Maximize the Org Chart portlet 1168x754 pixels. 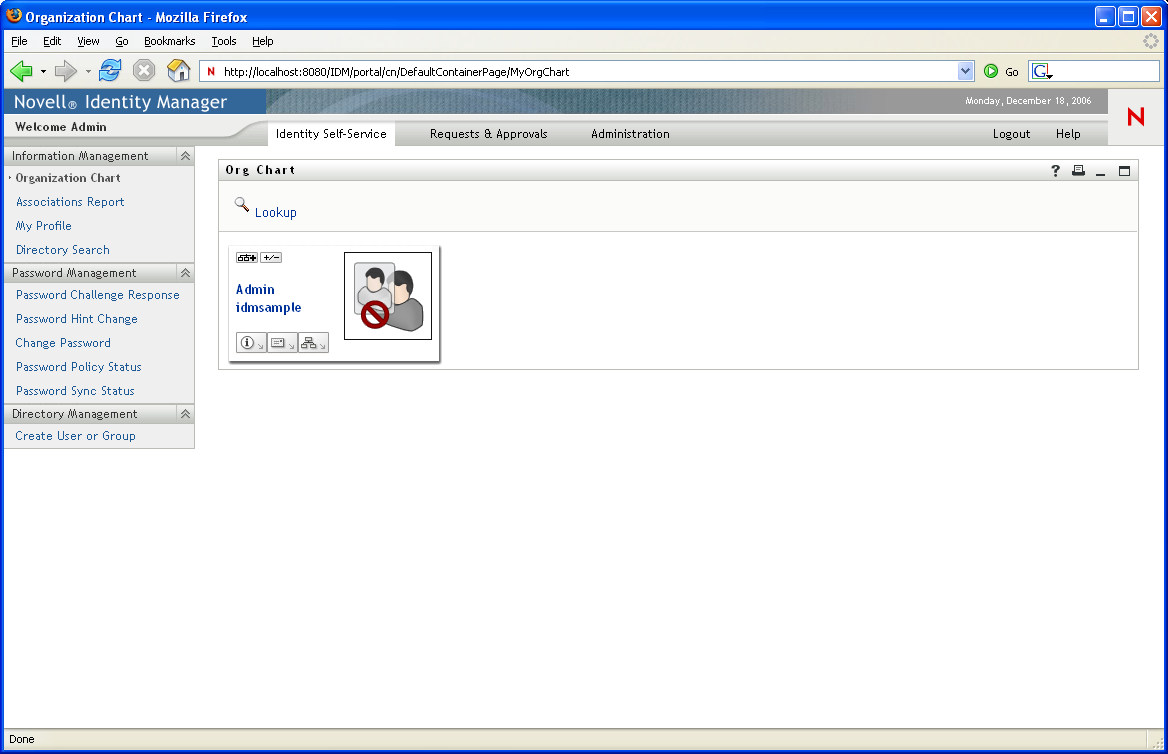pyautogui.click(x=1124, y=171)
